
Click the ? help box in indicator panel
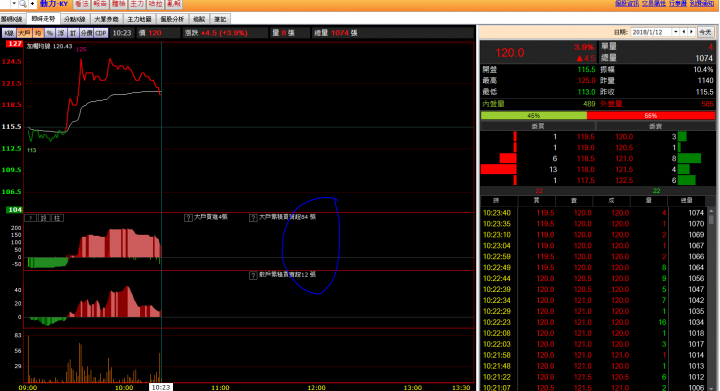click(31, 218)
